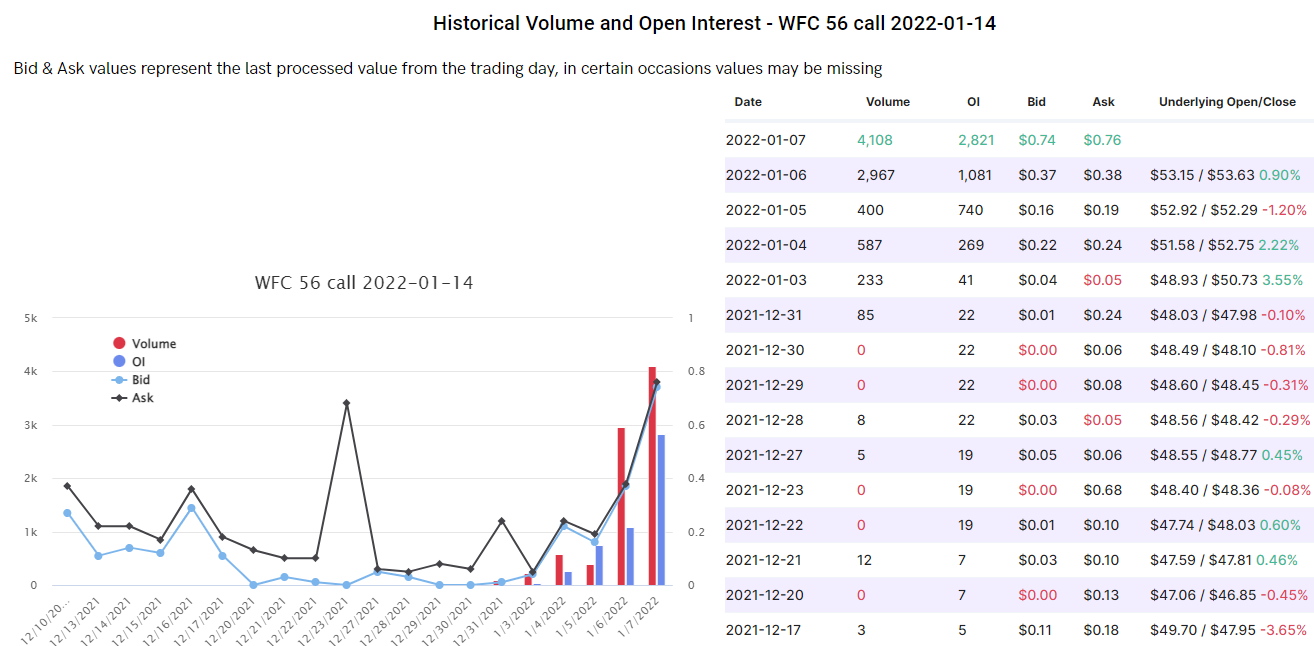Click the blue 1/7/2022 OI bar
The height and width of the screenshot is (646, 1314).
point(661,510)
